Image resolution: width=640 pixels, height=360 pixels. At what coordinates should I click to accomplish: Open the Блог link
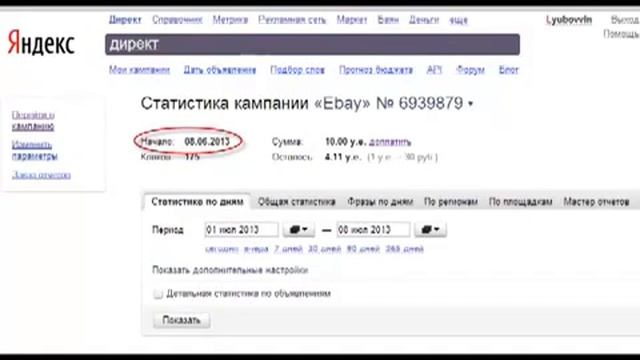pos(509,70)
